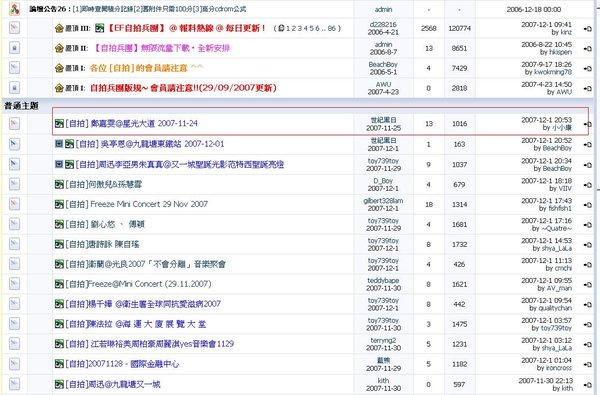
Task: Click the blue digest icon before 九龍塘東鐵站 thread
Action: pos(59,144)
